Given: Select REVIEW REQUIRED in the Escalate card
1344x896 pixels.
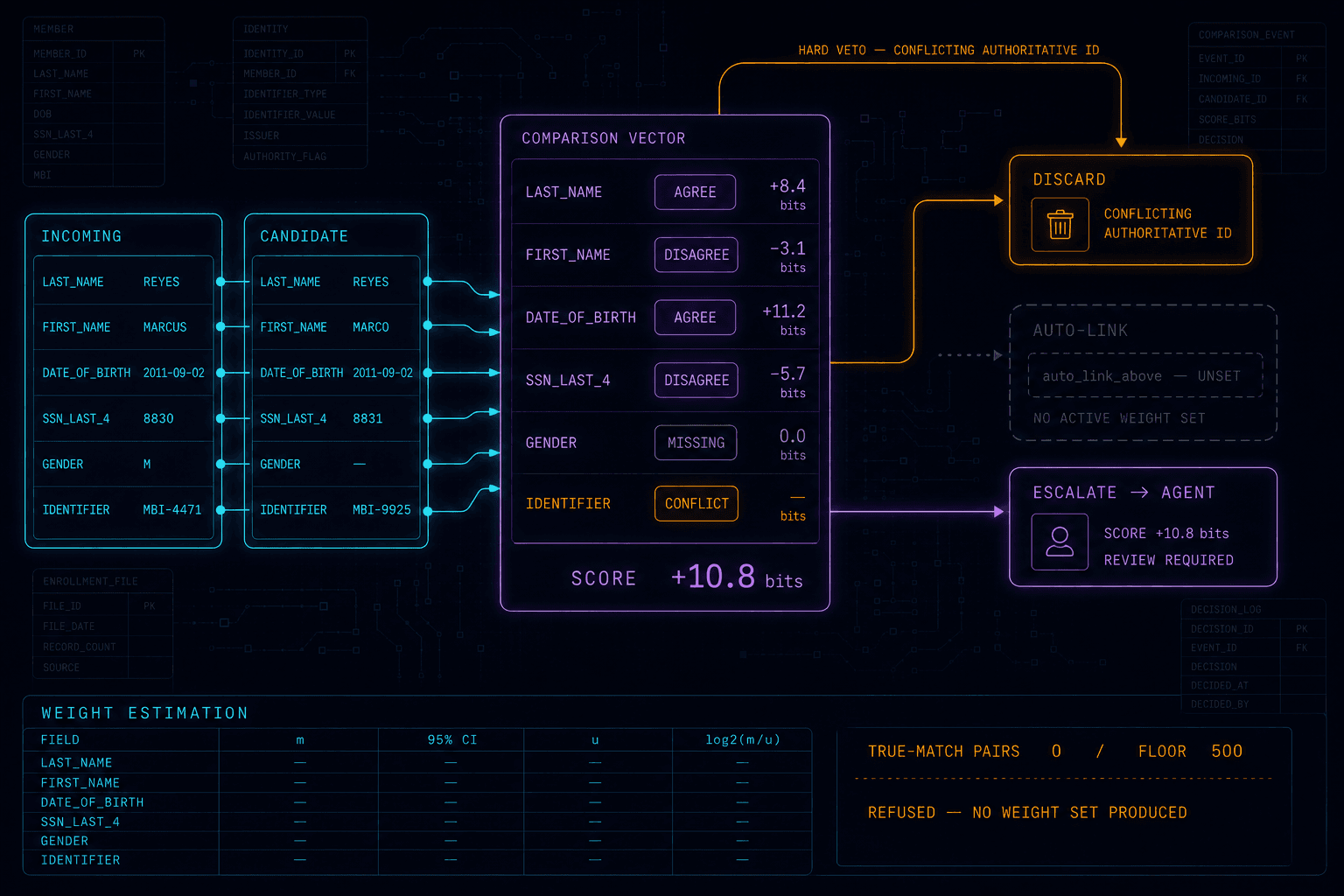Looking at the screenshot, I should point(1168,560).
